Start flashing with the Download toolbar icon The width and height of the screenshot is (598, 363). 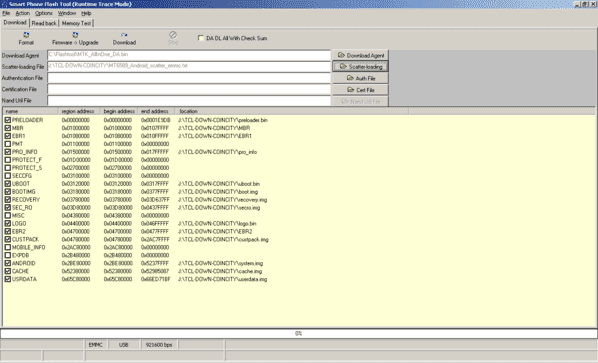click(x=124, y=38)
